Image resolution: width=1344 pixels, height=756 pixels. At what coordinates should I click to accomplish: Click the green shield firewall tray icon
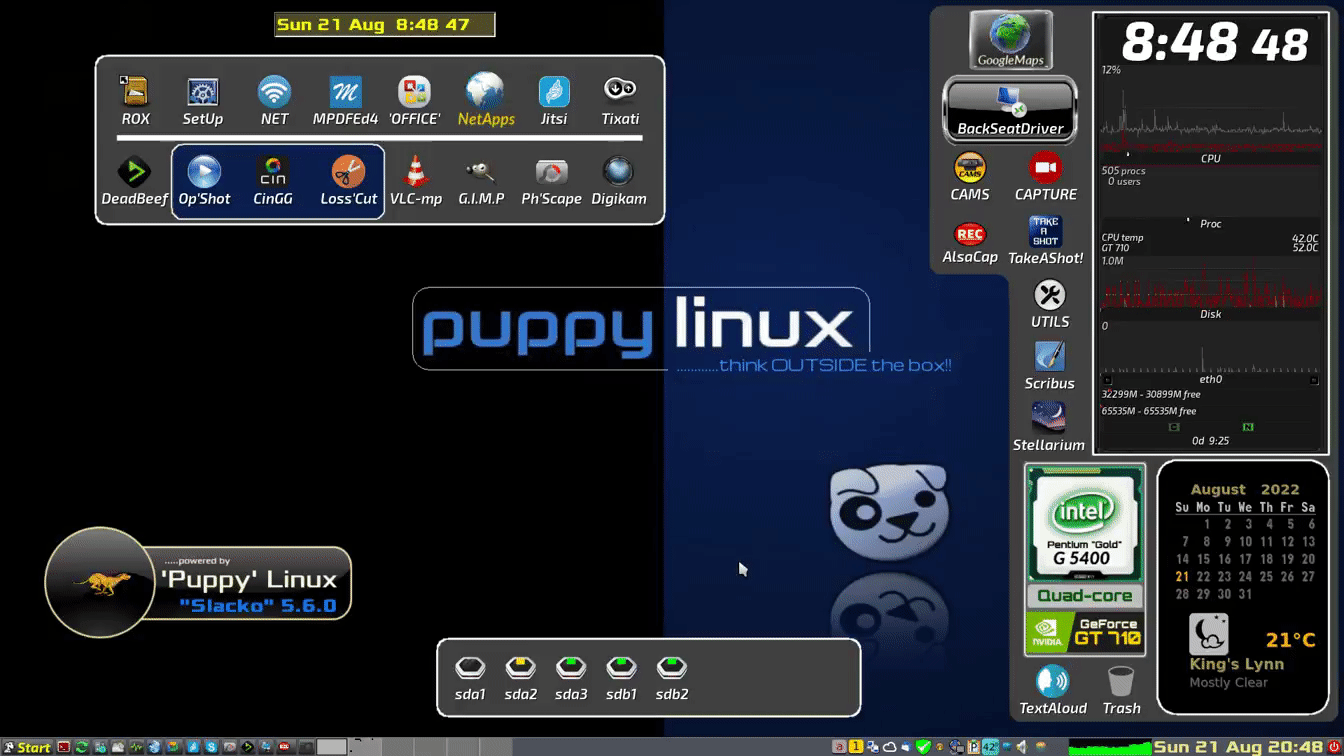[924, 747]
